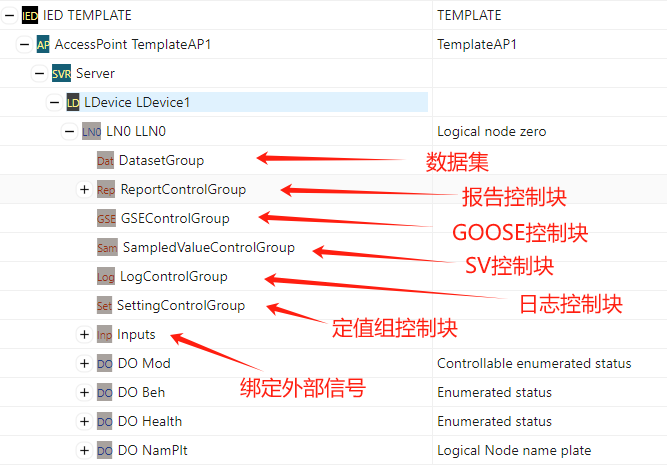Click the Rep icon of ReportControlGroup
The image size is (667, 465).
[x=106, y=189]
